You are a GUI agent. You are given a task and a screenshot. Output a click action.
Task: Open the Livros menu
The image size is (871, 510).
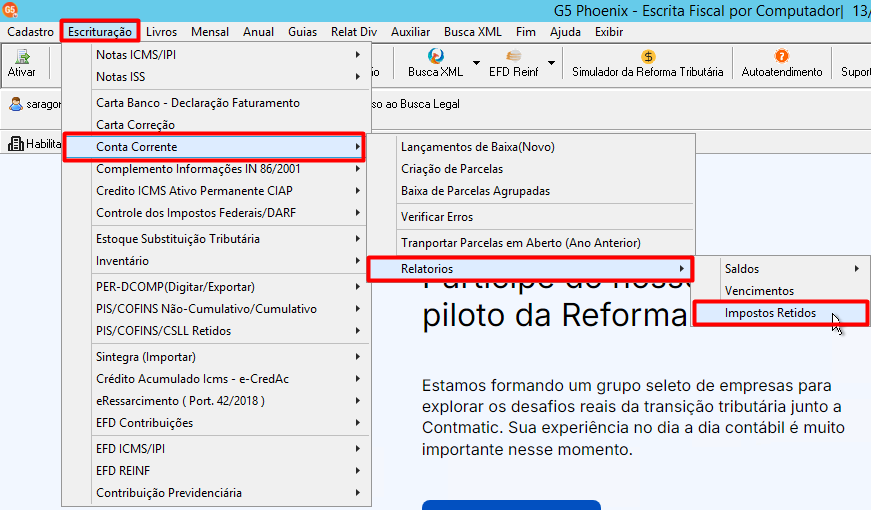(162, 32)
